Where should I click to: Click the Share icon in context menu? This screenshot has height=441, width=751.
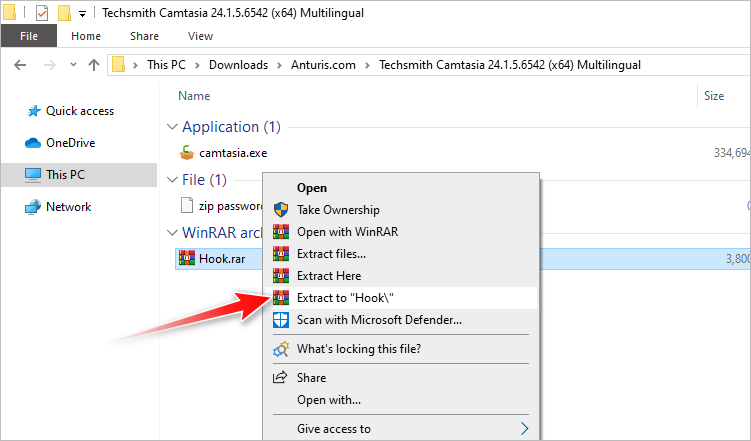[x=281, y=378]
